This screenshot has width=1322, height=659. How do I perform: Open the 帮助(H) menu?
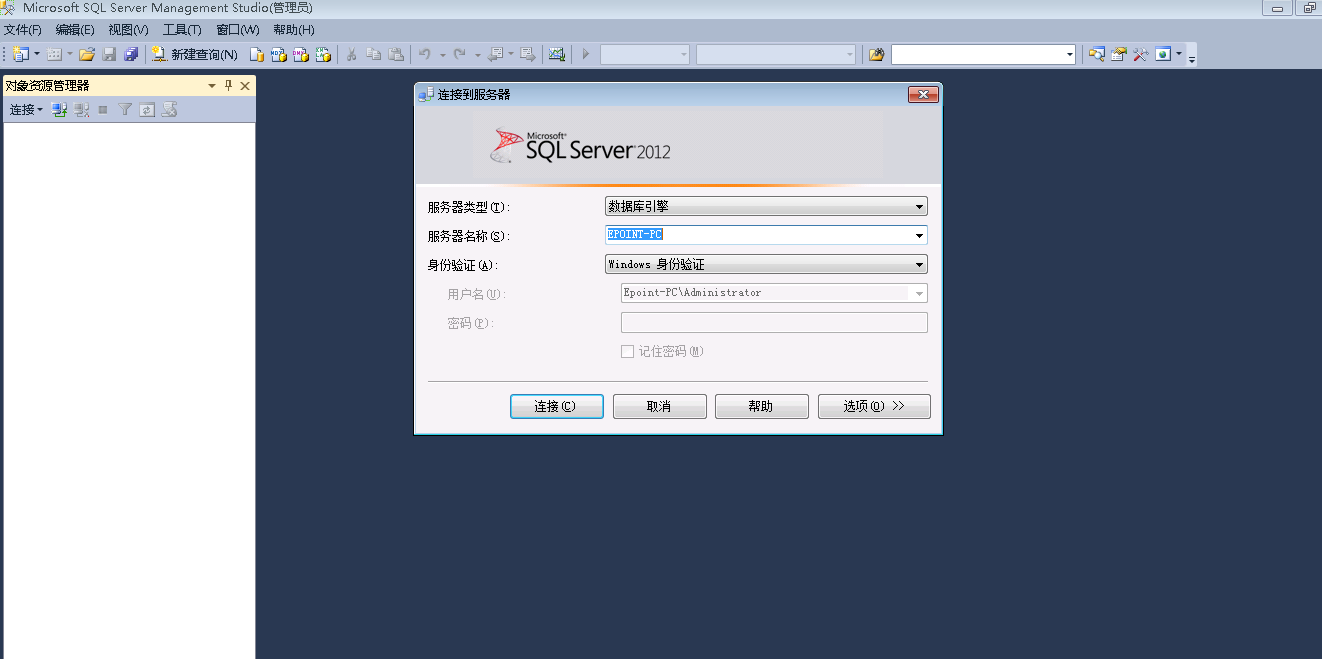tap(294, 30)
